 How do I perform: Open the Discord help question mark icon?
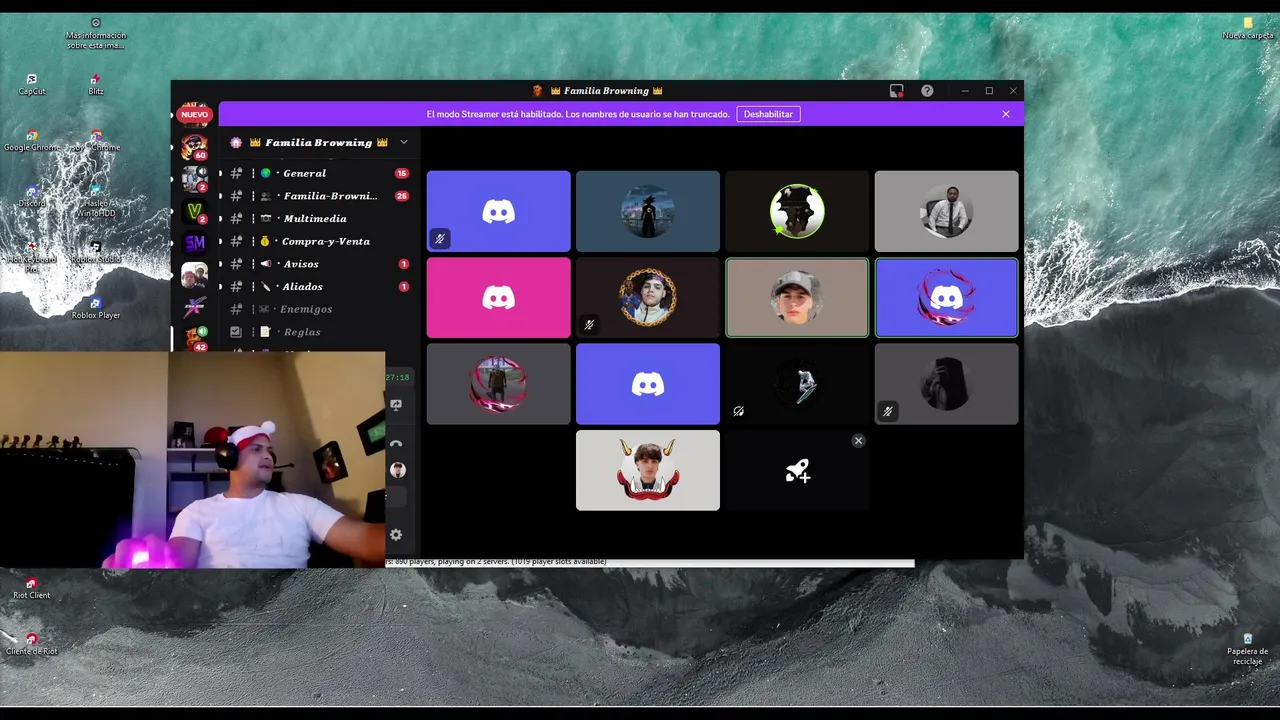pos(927,91)
